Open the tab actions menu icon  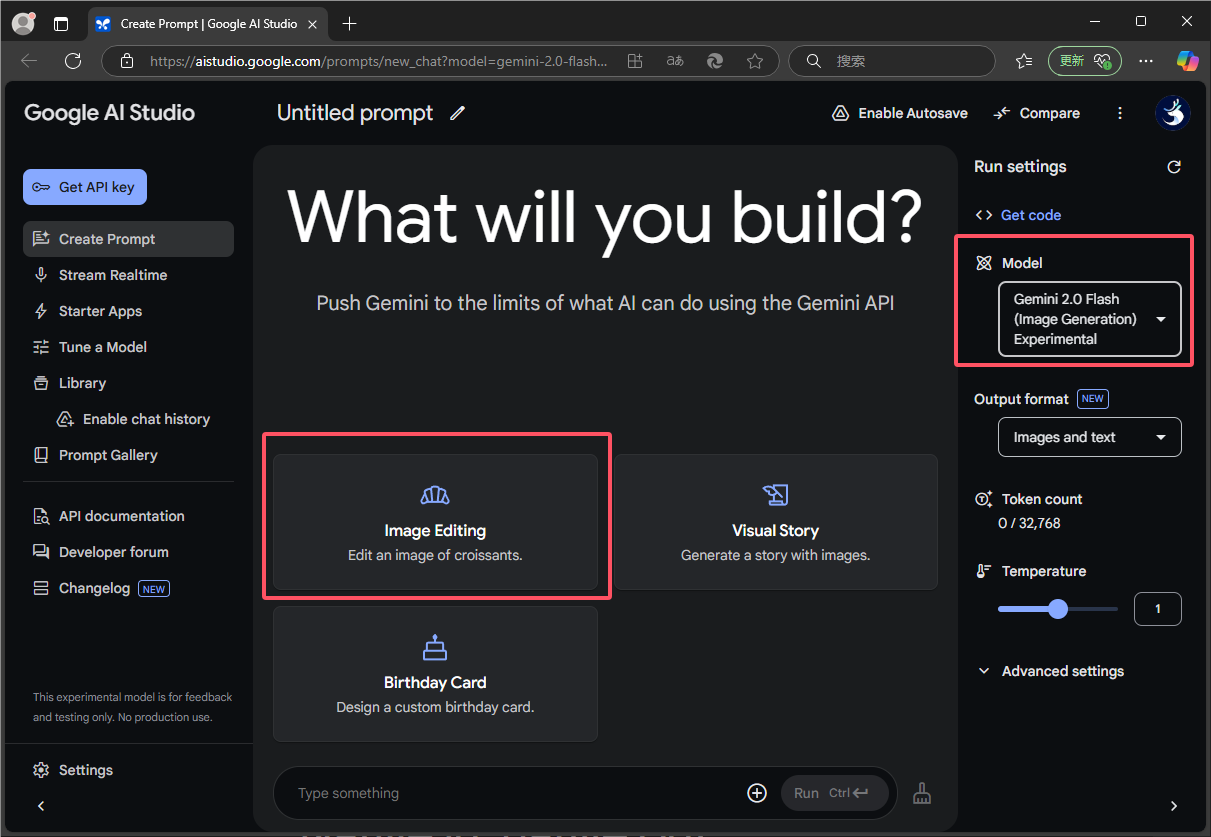[x=61, y=23]
